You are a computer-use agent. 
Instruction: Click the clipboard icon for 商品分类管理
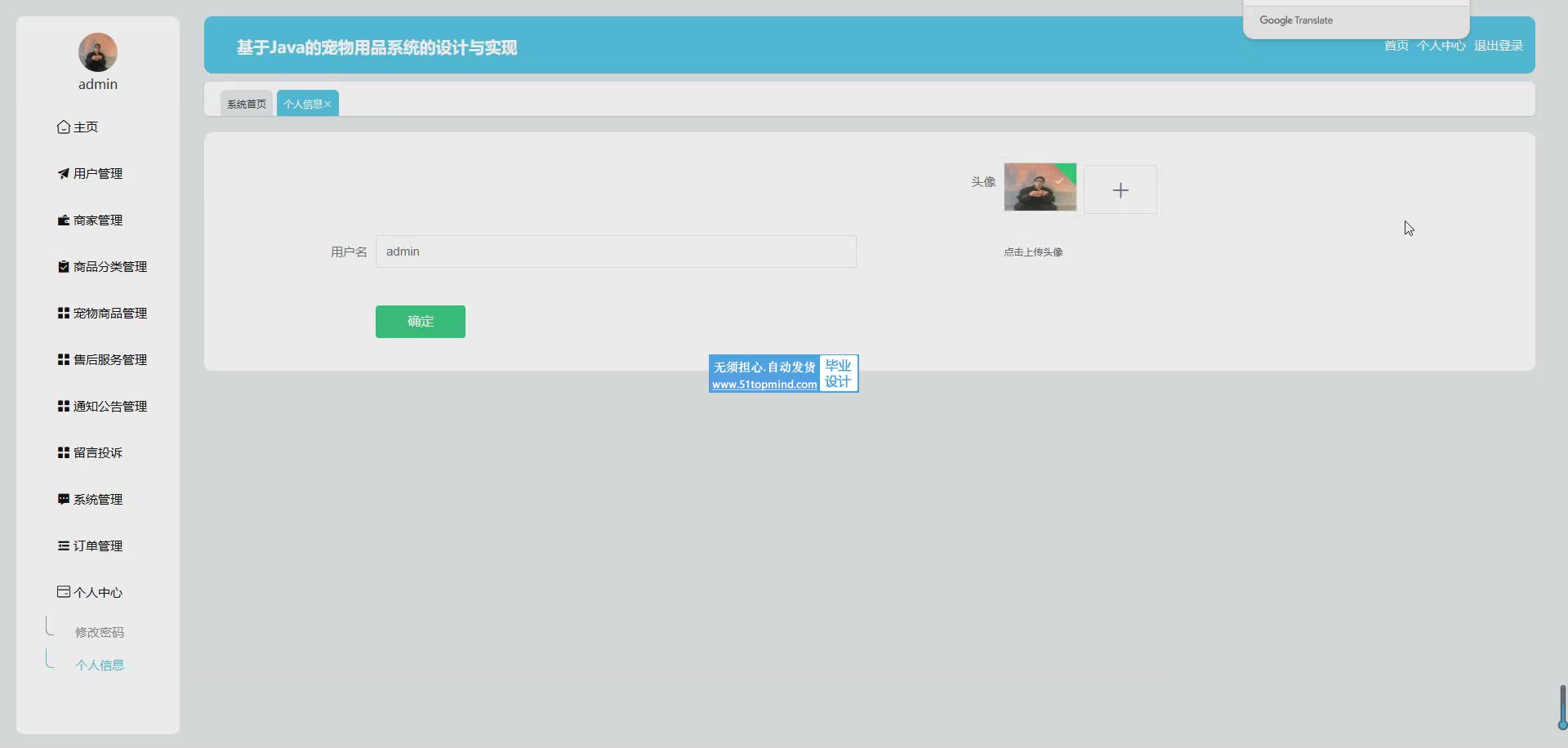coord(63,266)
